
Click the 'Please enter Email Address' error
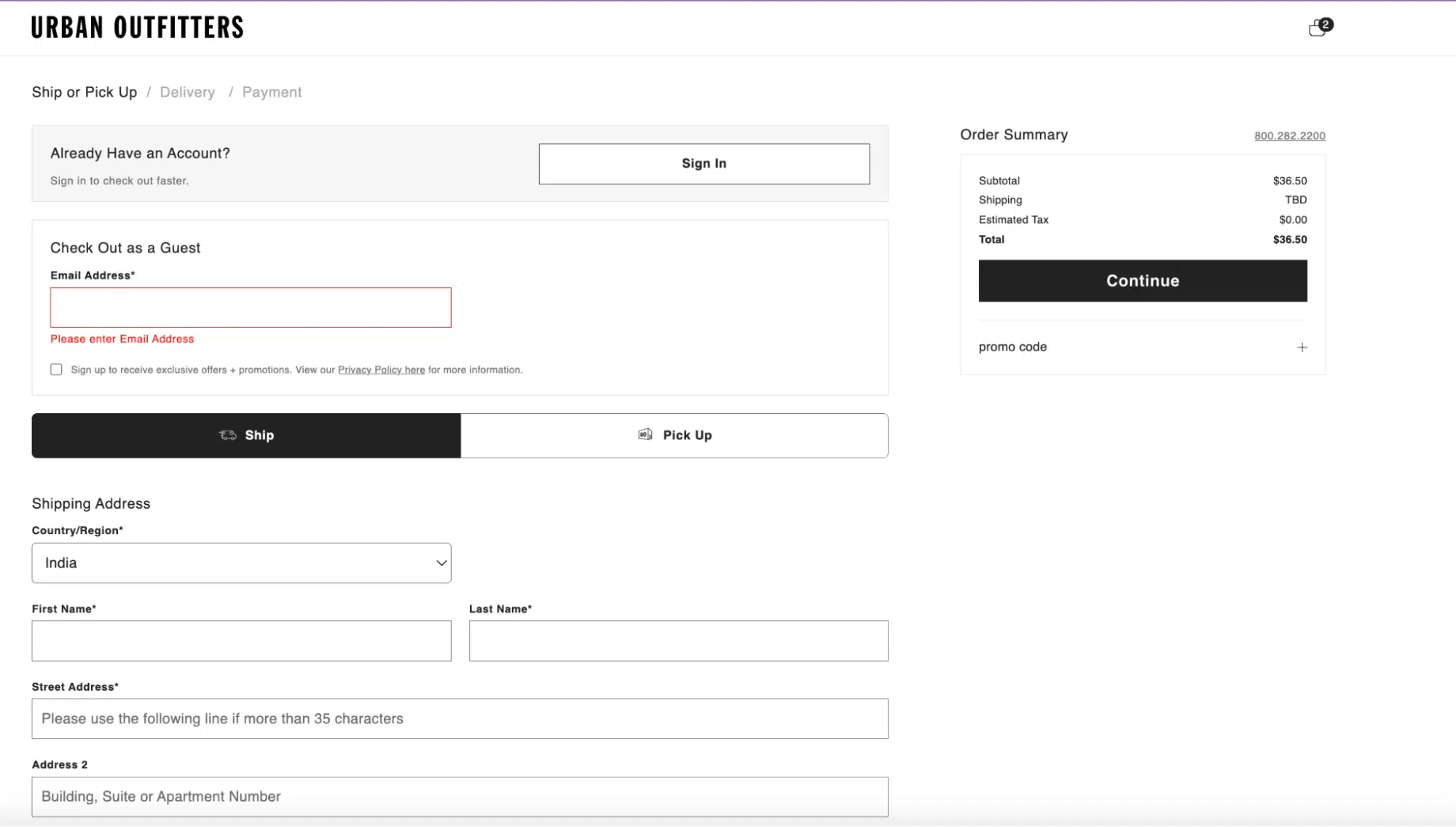point(122,340)
